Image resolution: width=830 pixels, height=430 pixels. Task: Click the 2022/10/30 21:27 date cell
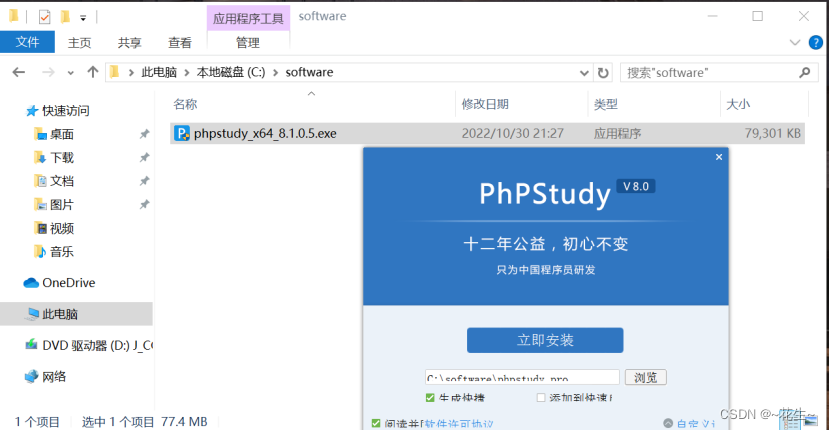(513, 133)
